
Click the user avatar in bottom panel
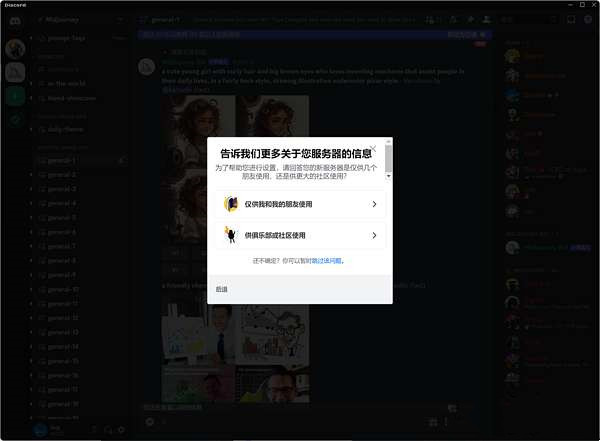pos(40,430)
